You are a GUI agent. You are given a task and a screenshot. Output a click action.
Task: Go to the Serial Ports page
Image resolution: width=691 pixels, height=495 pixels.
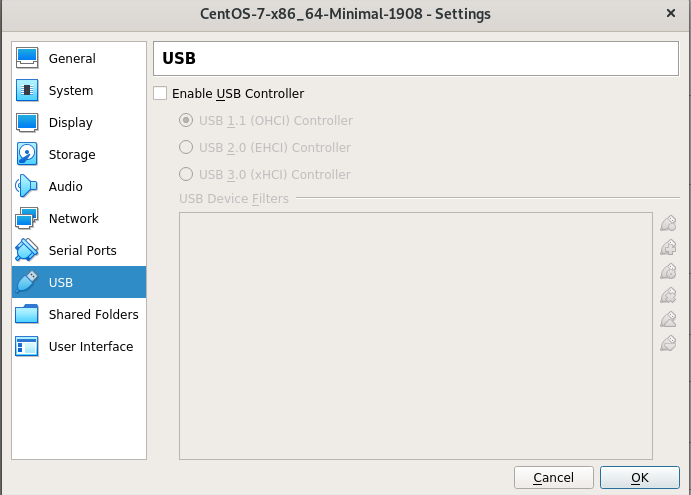[x=79, y=250]
